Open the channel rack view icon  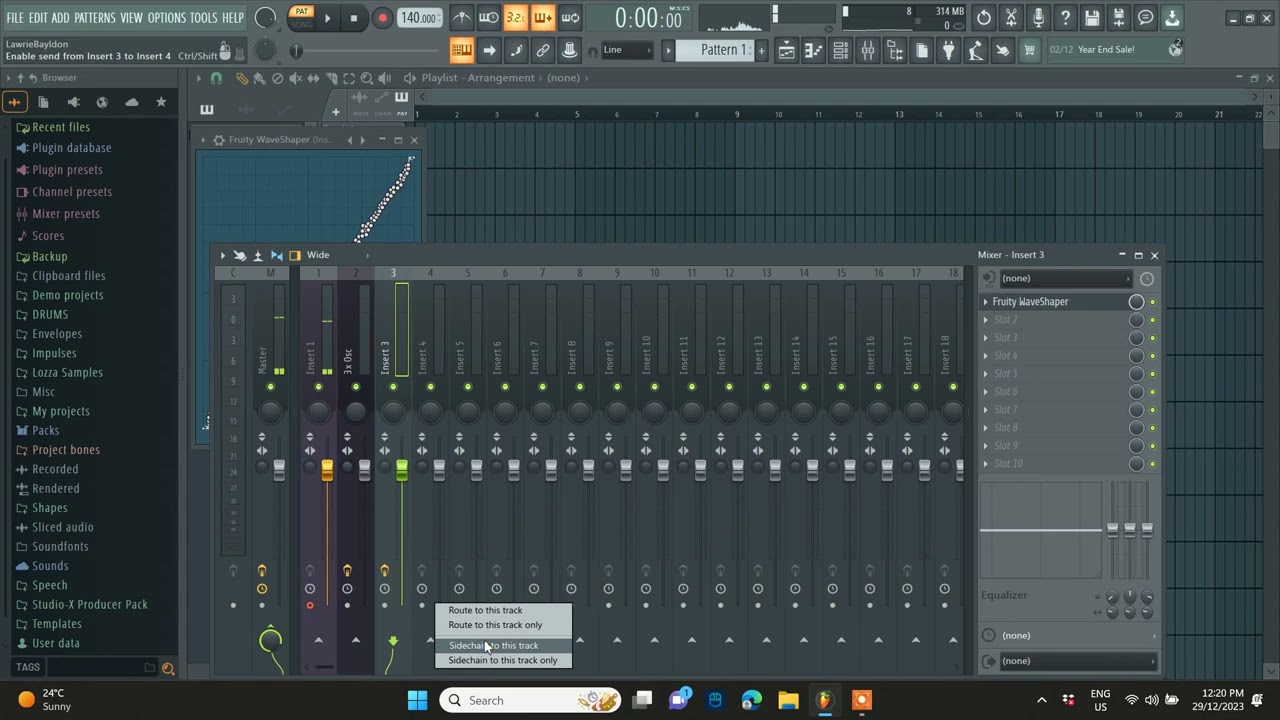coord(840,50)
